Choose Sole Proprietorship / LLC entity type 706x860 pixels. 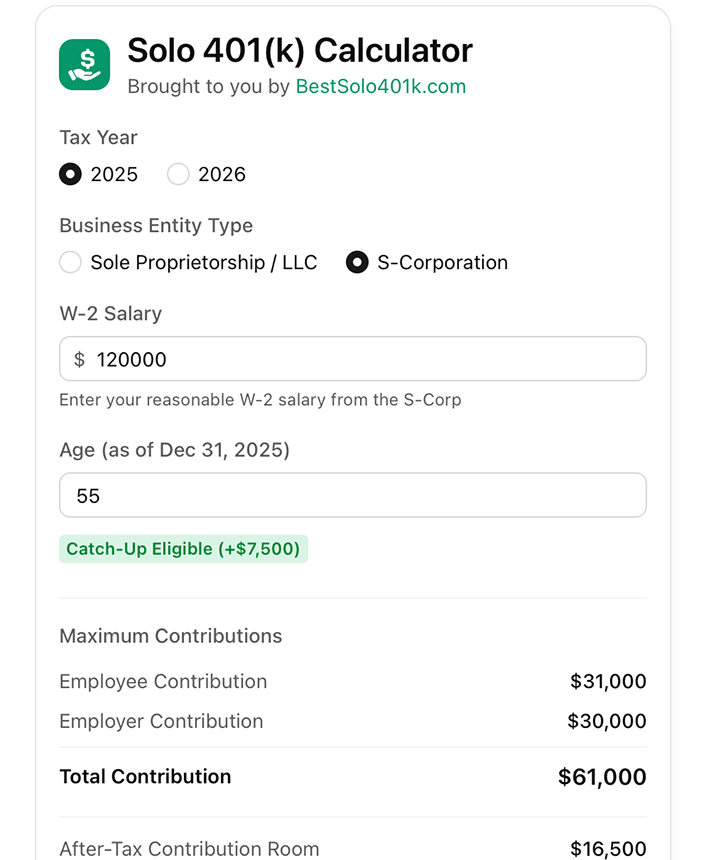click(70, 262)
